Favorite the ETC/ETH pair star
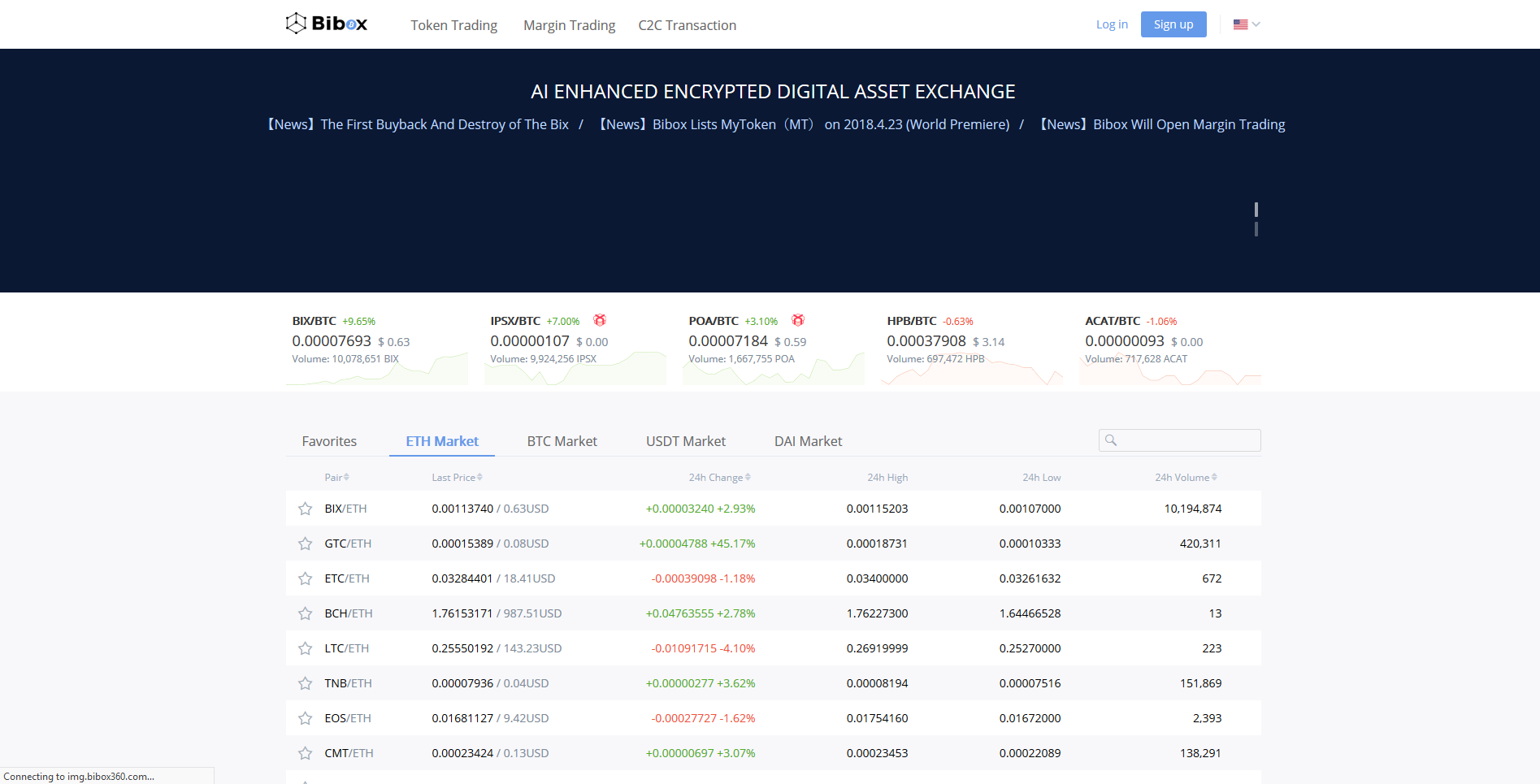 coord(306,578)
